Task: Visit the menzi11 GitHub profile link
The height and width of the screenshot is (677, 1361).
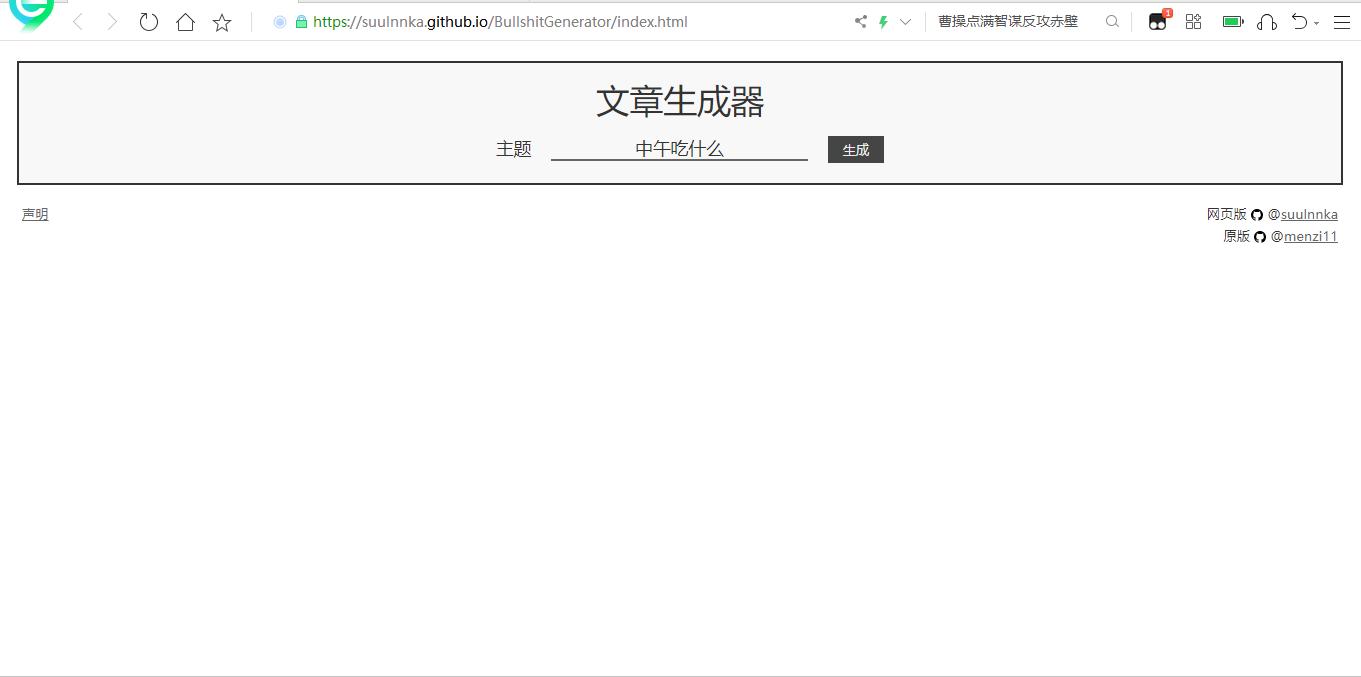Action: coord(1312,236)
